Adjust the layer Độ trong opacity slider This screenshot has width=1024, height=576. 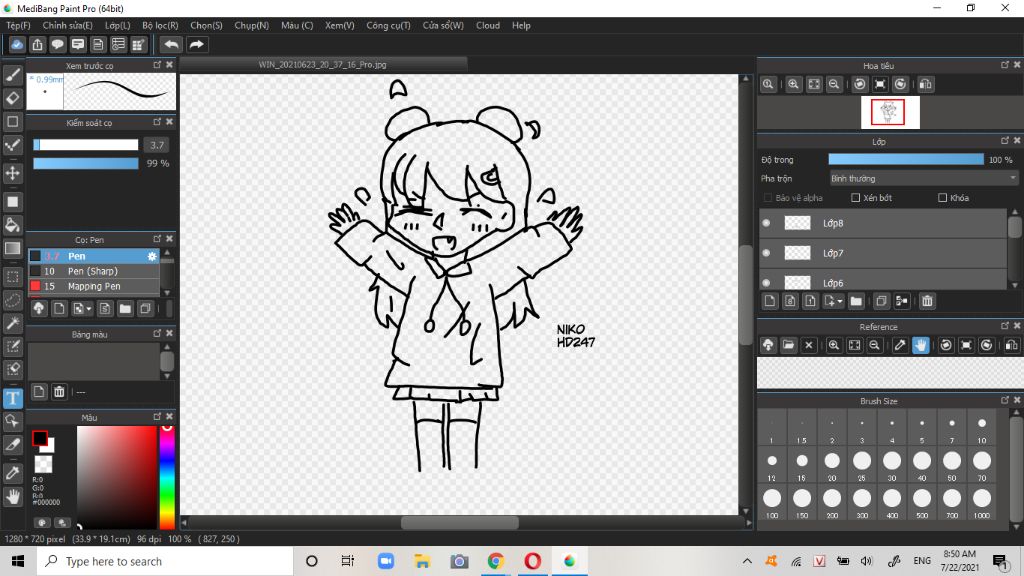pyautogui.click(x=906, y=159)
